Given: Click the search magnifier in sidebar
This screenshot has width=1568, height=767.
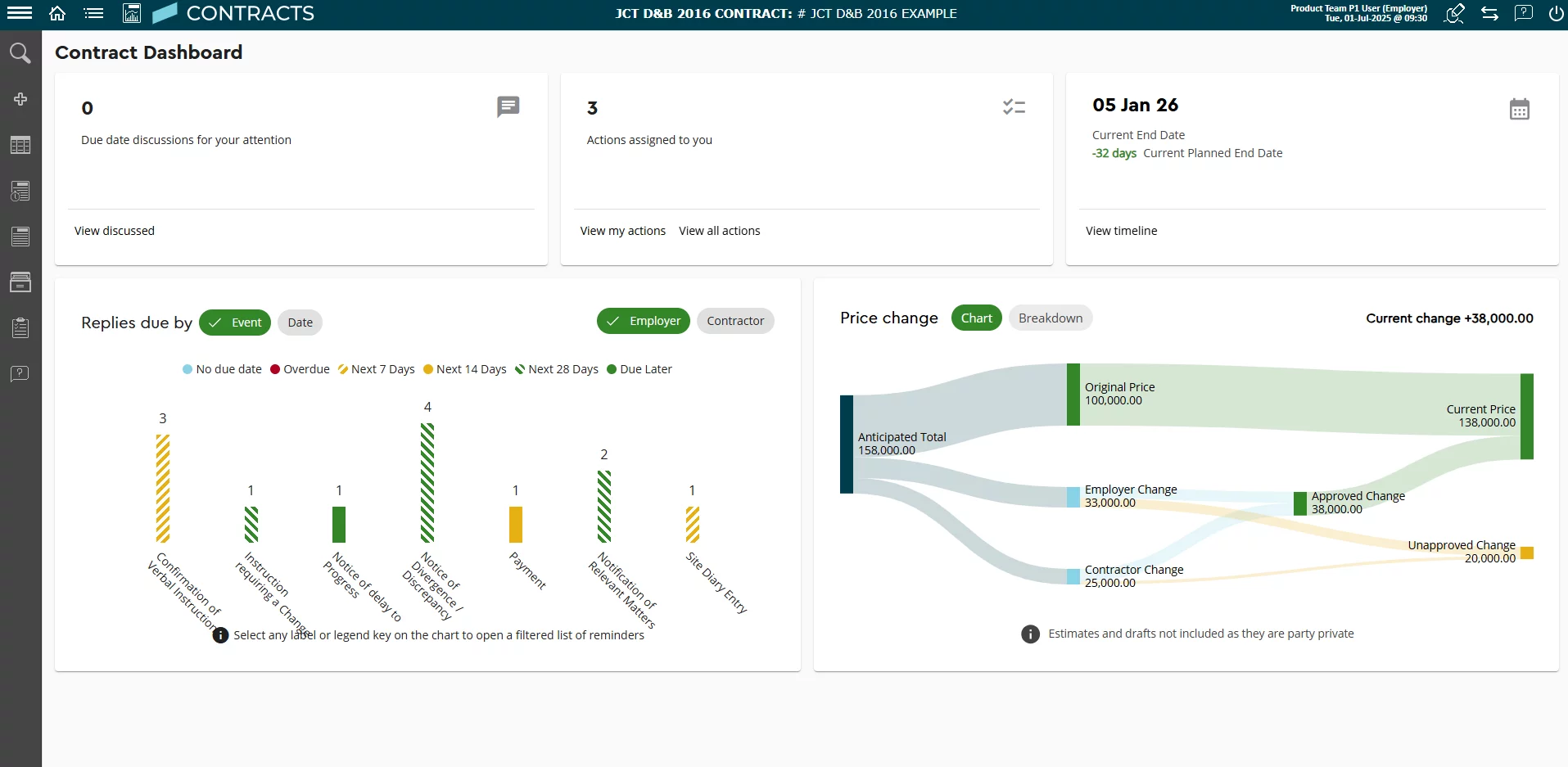Looking at the screenshot, I should pos(20,53).
